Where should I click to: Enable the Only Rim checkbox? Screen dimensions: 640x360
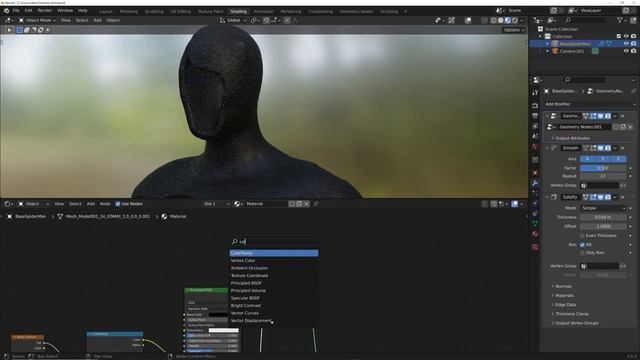point(582,253)
